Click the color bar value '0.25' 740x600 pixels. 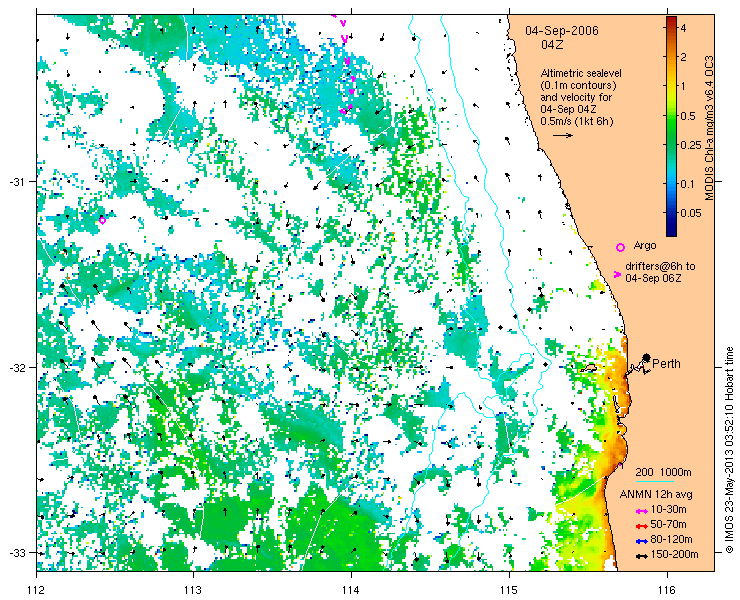coord(691,144)
